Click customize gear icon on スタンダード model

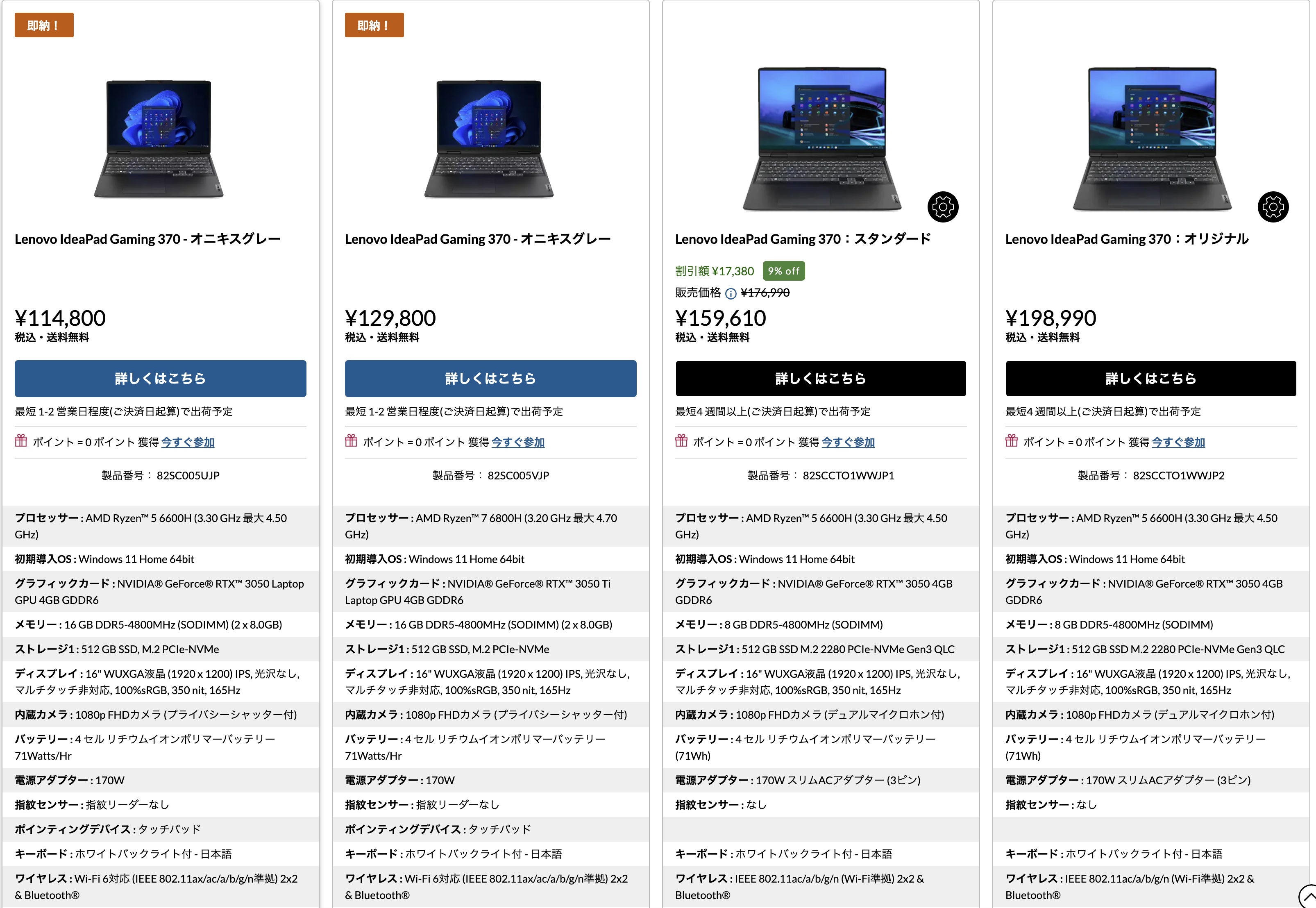(942, 207)
